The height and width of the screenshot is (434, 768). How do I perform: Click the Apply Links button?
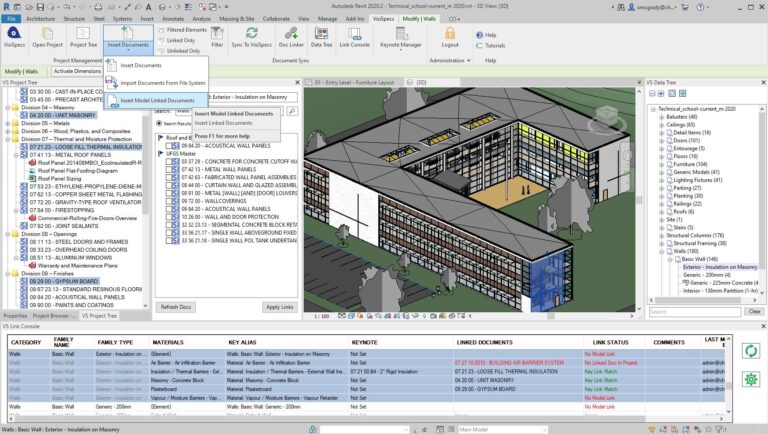point(279,307)
